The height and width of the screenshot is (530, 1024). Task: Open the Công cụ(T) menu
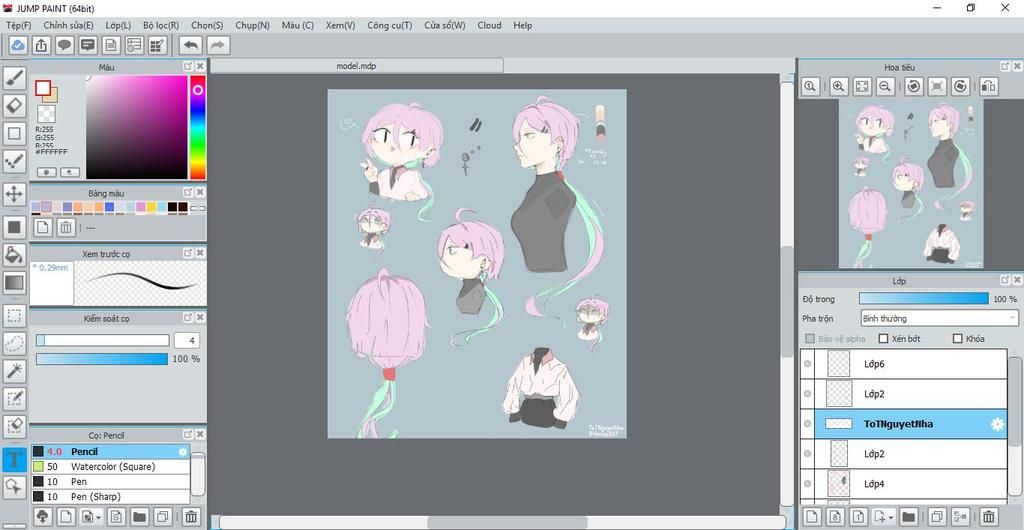click(389, 25)
